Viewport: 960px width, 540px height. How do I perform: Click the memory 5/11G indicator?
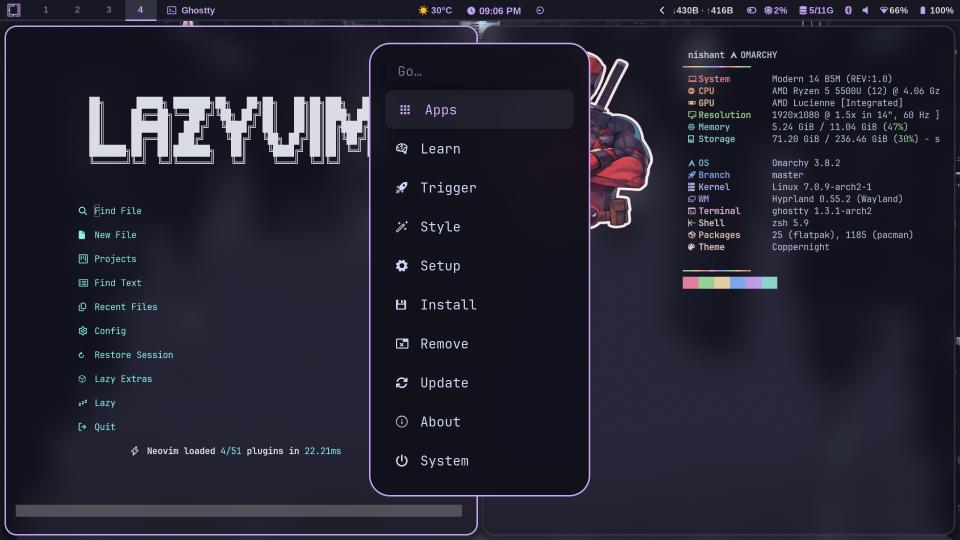pos(816,10)
